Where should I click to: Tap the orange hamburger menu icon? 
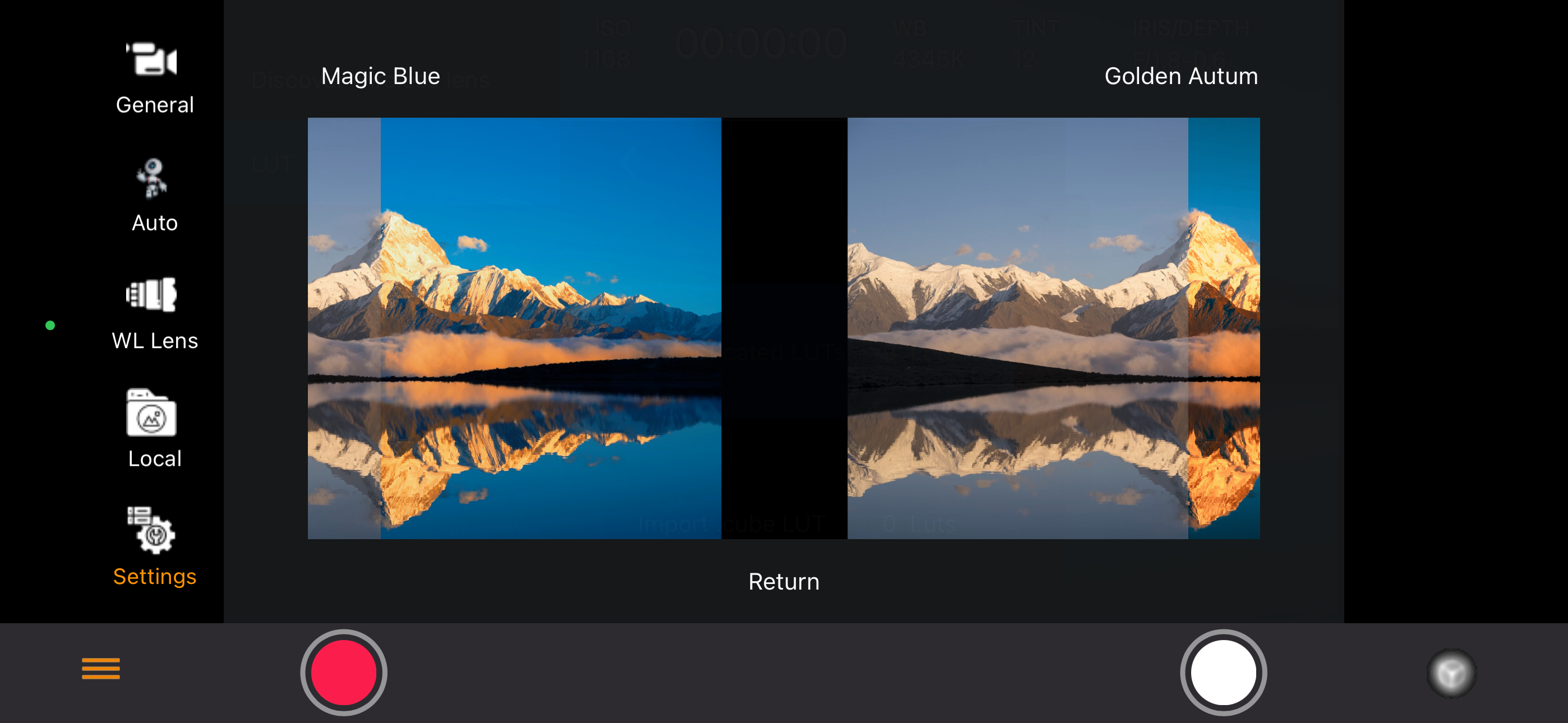pos(101,668)
